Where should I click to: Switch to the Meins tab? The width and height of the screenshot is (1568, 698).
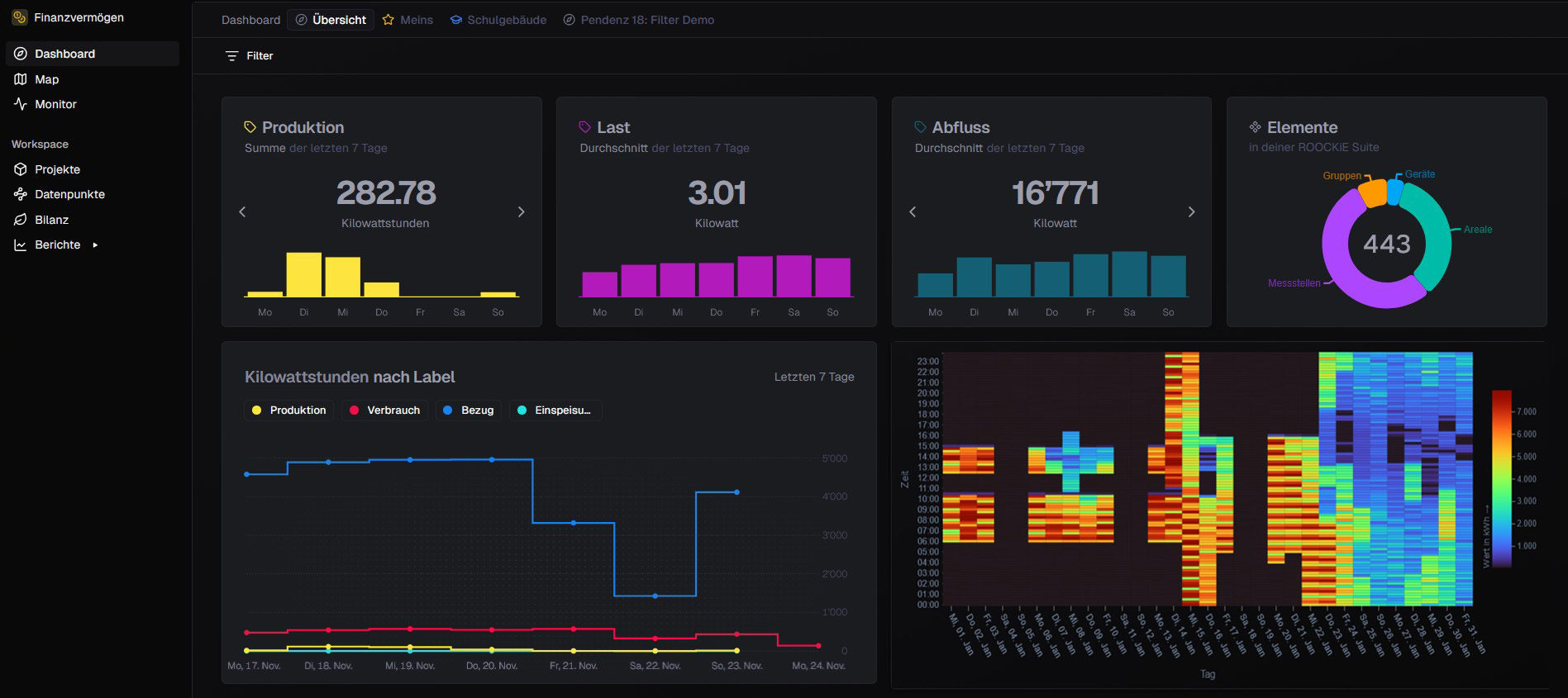407,20
